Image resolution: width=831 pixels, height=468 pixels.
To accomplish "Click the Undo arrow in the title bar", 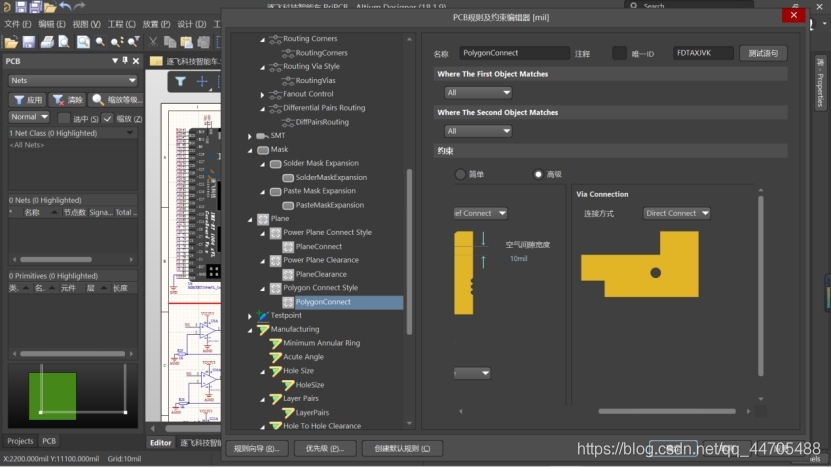I will pos(65,6).
